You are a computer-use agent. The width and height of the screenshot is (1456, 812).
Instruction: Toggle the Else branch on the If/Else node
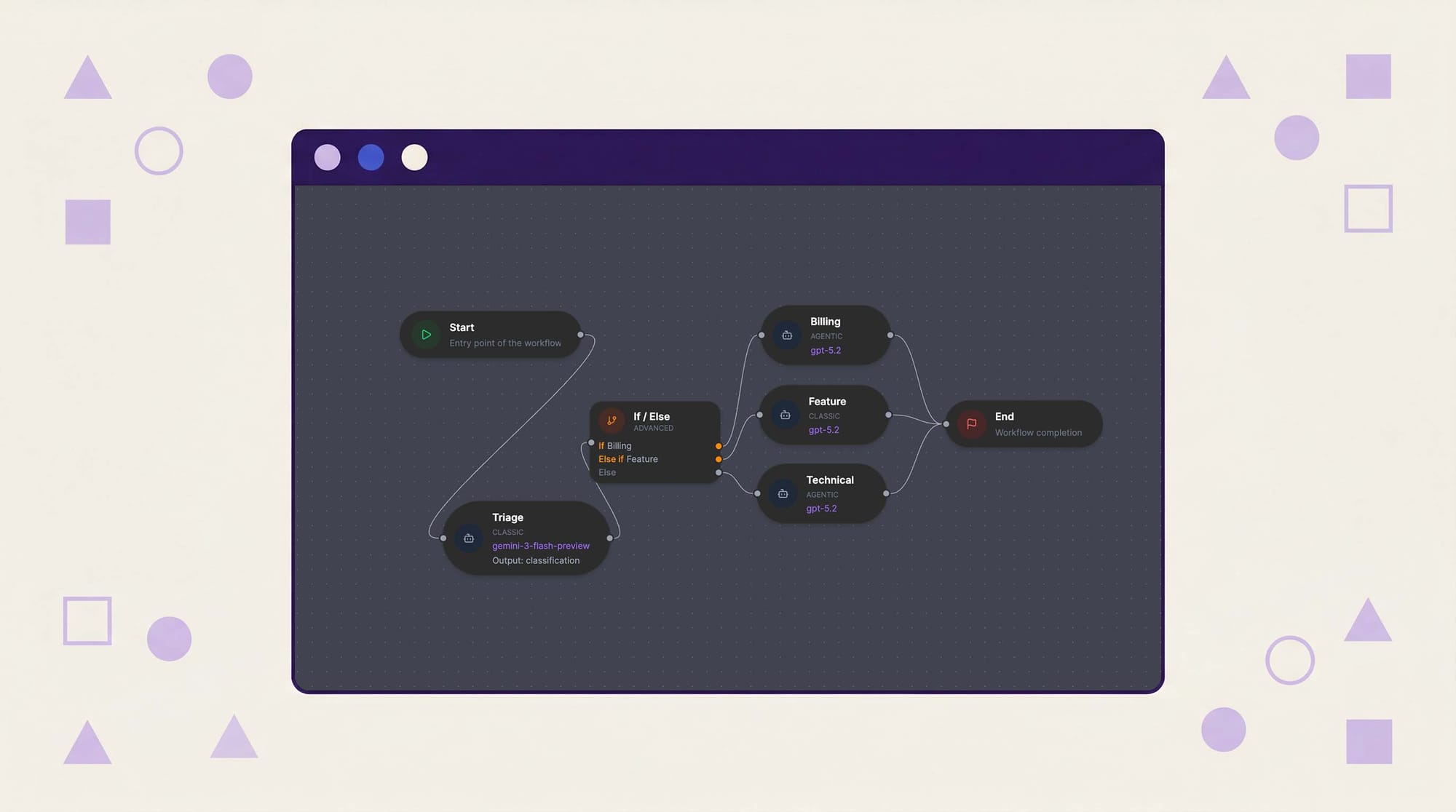tap(606, 472)
